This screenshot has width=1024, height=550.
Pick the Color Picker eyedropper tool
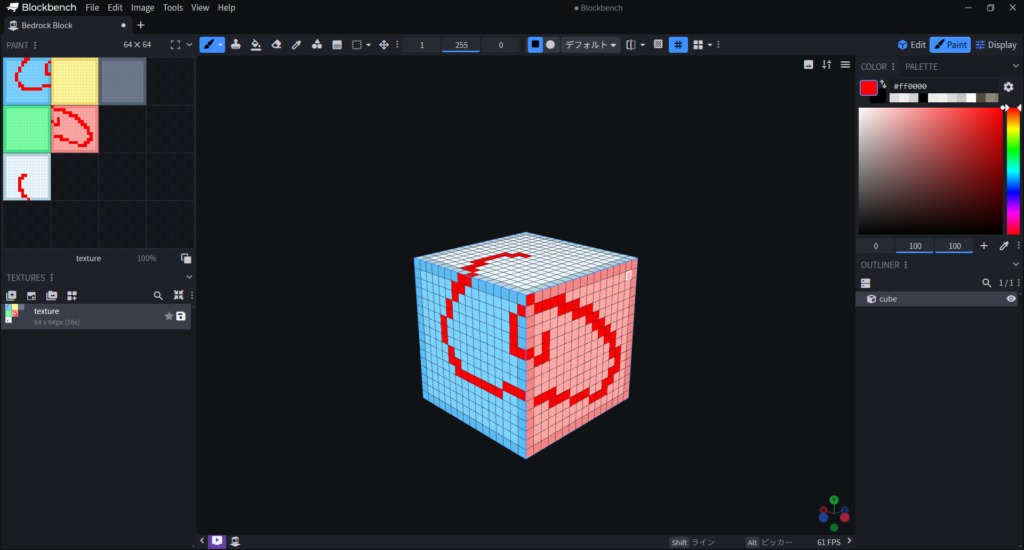point(296,45)
